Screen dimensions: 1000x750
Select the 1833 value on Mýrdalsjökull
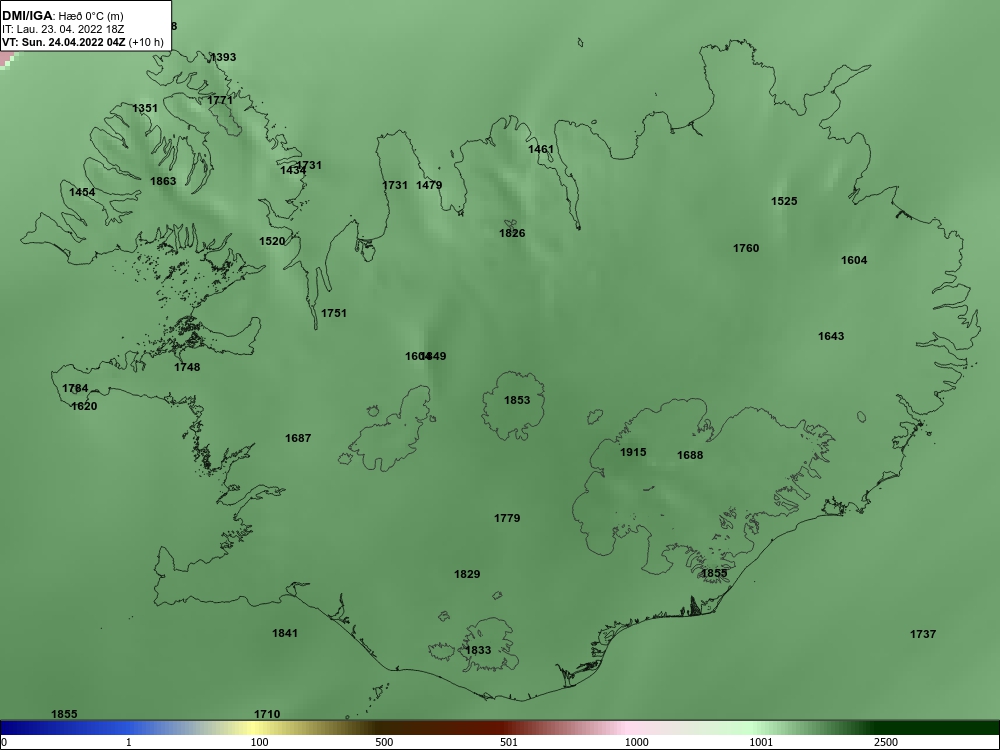(x=478, y=651)
